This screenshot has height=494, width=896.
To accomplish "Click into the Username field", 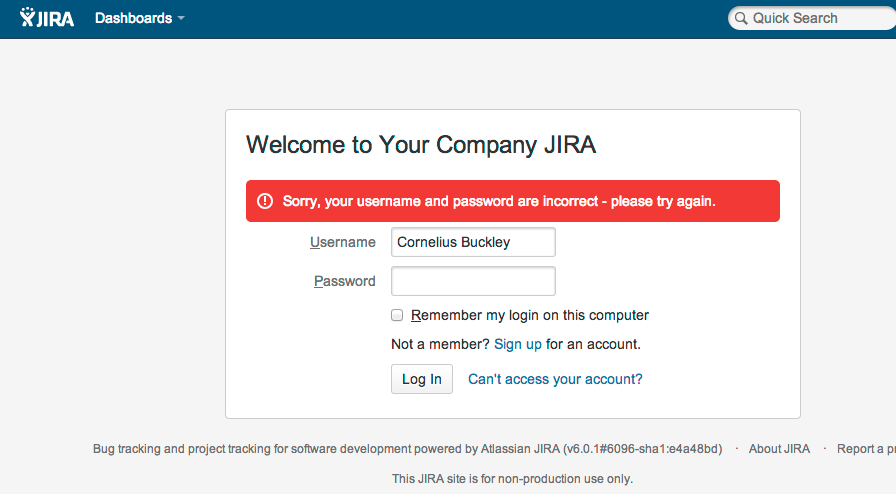I will [473, 242].
